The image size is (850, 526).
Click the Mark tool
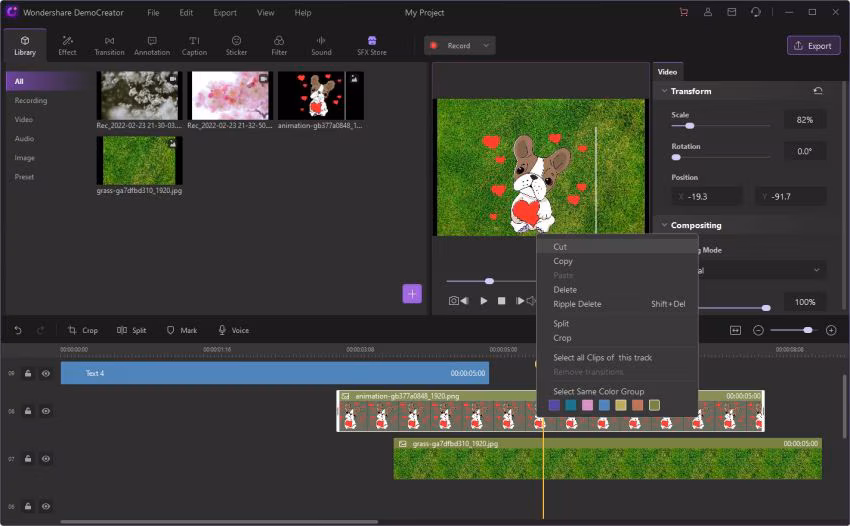[182, 330]
